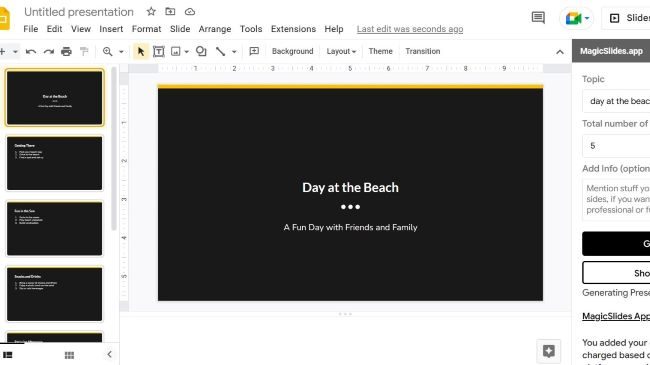Select the Line tool
Screen dimensions: 650x365
[220, 51]
